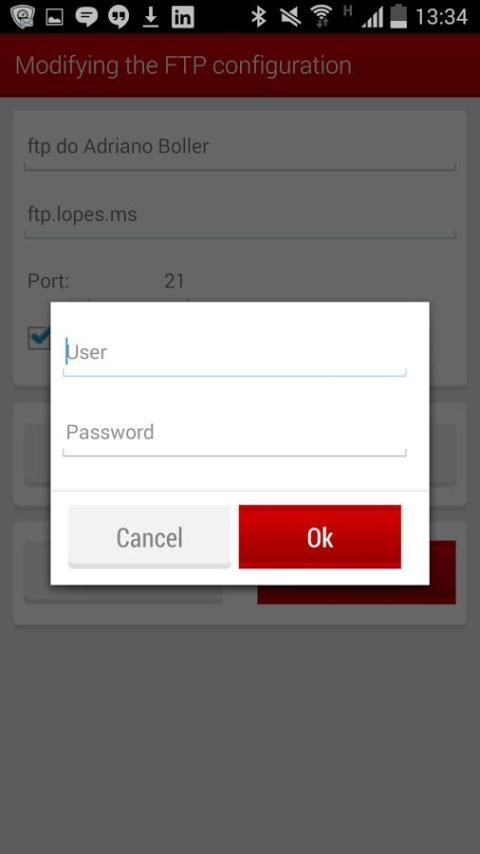Viewport: 480px width, 854px height.
Task: Click the Cancel button in dialog
Action: (149, 537)
